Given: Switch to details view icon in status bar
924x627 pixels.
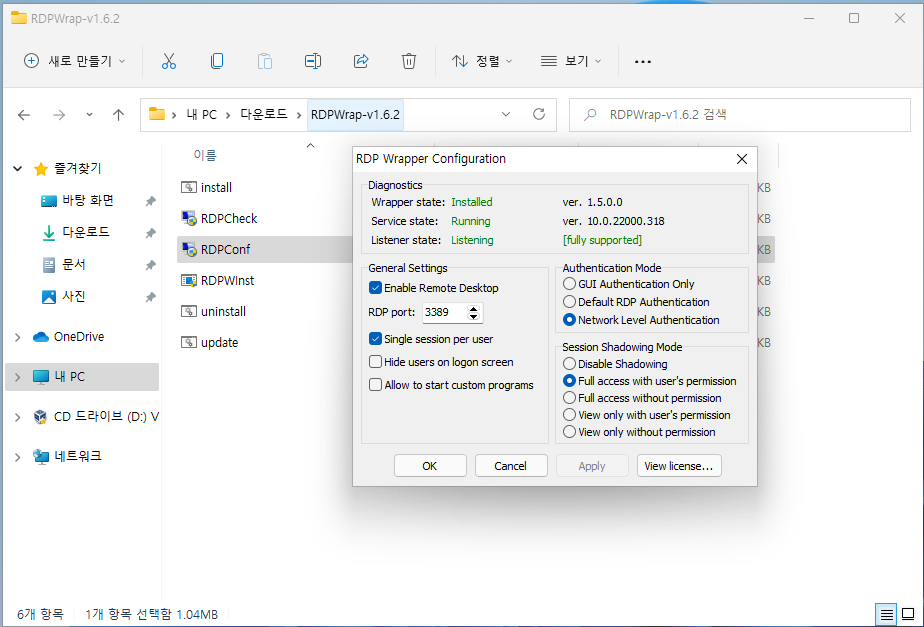Looking at the screenshot, I should coord(887,615).
